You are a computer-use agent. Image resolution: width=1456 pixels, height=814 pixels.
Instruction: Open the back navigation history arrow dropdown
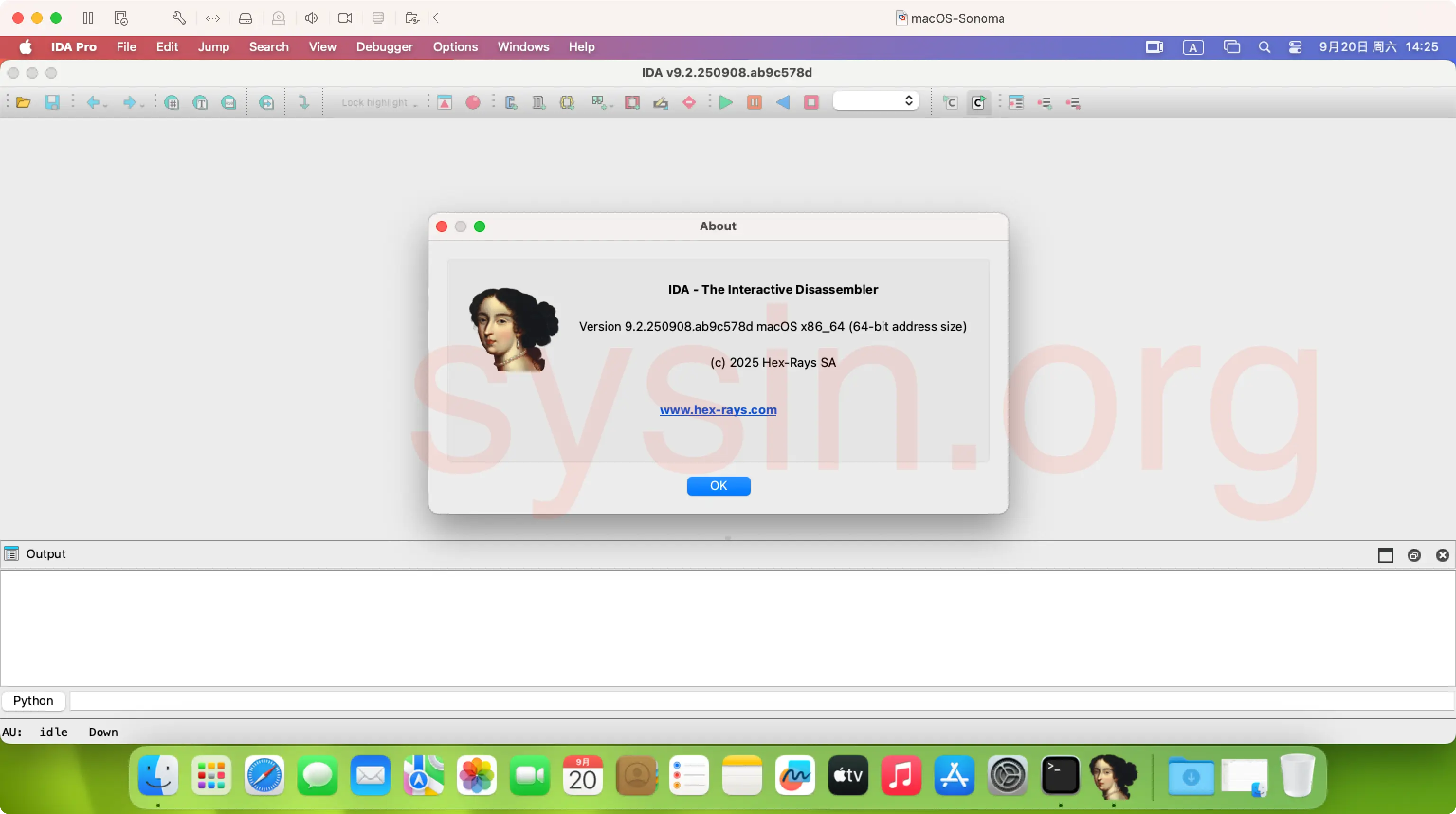tap(106, 105)
